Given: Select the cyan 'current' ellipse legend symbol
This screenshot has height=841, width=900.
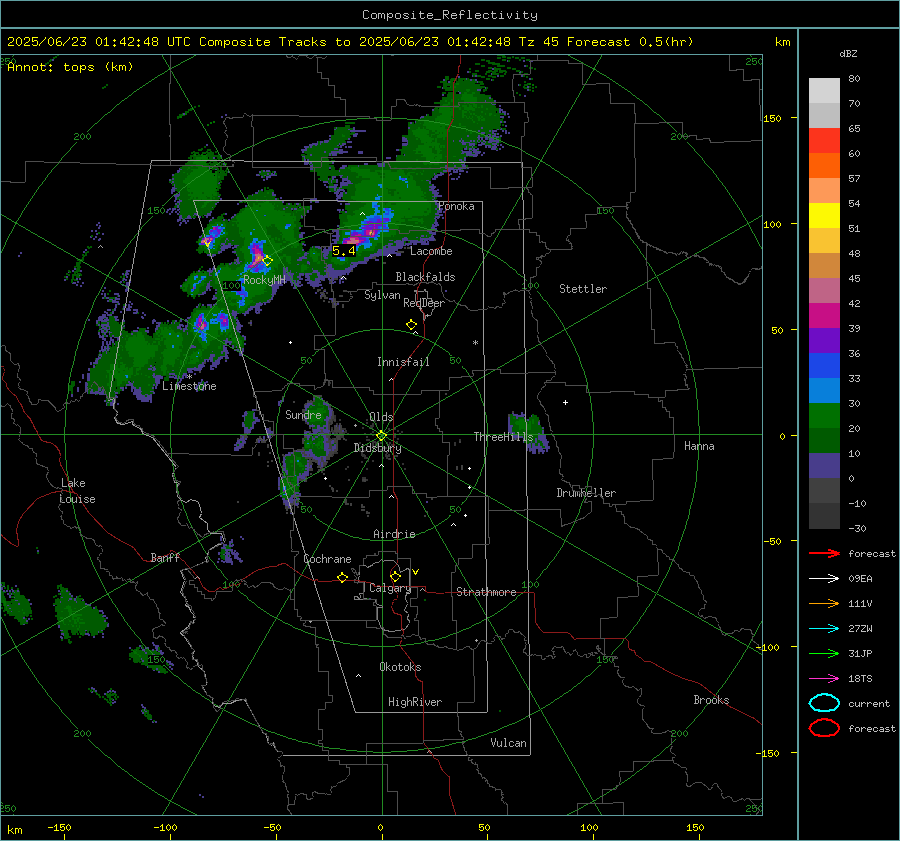Looking at the screenshot, I should 824,703.
